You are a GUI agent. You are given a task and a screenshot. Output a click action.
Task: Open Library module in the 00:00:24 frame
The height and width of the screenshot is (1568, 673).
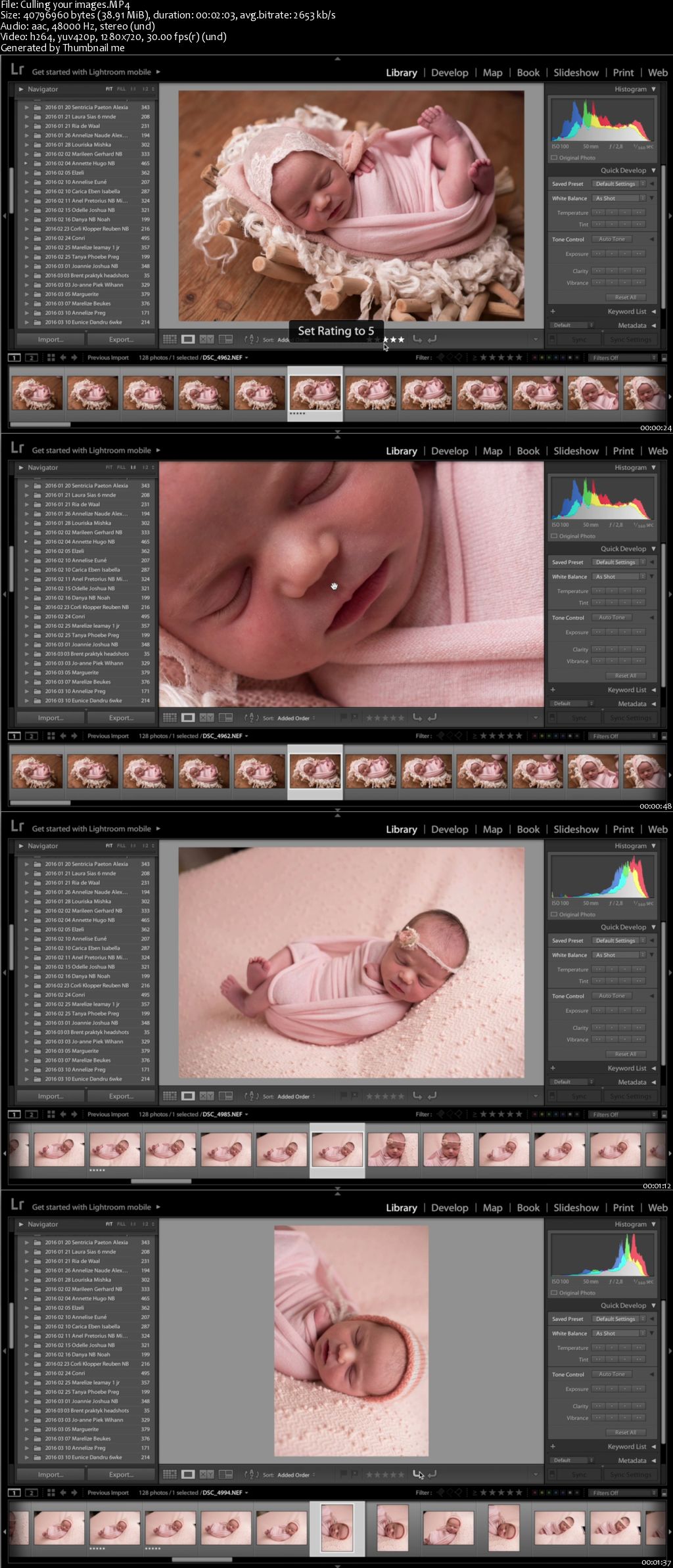click(x=402, y=73)
